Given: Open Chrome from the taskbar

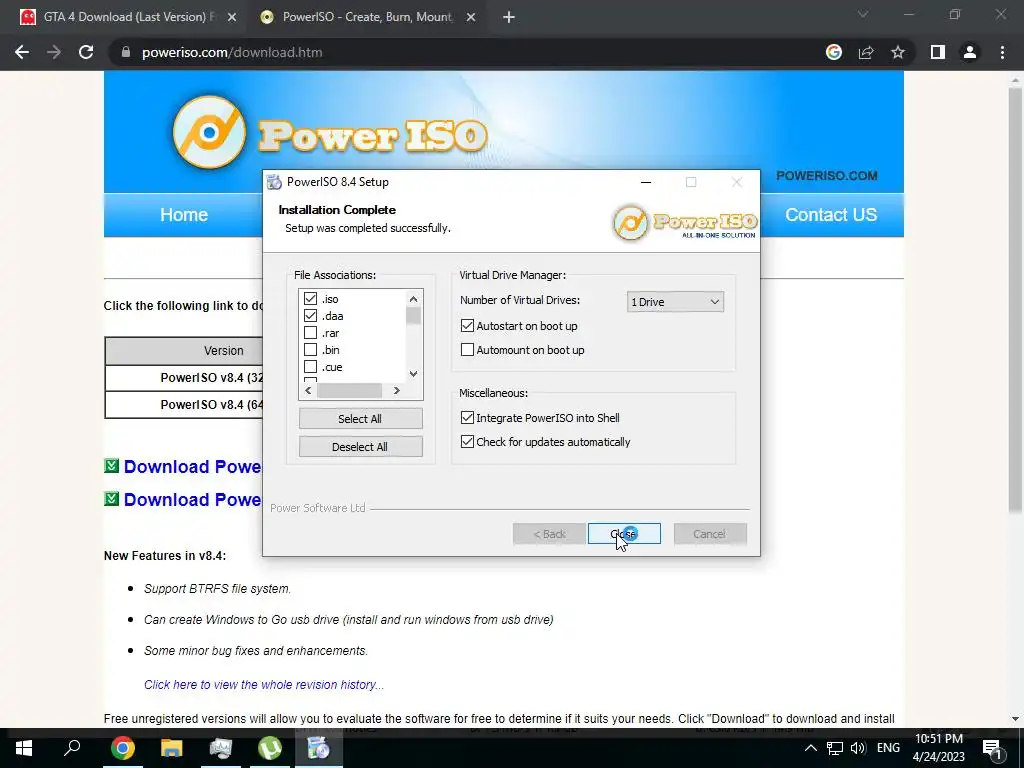Looking at the screenshot, I should coord(122,748).
